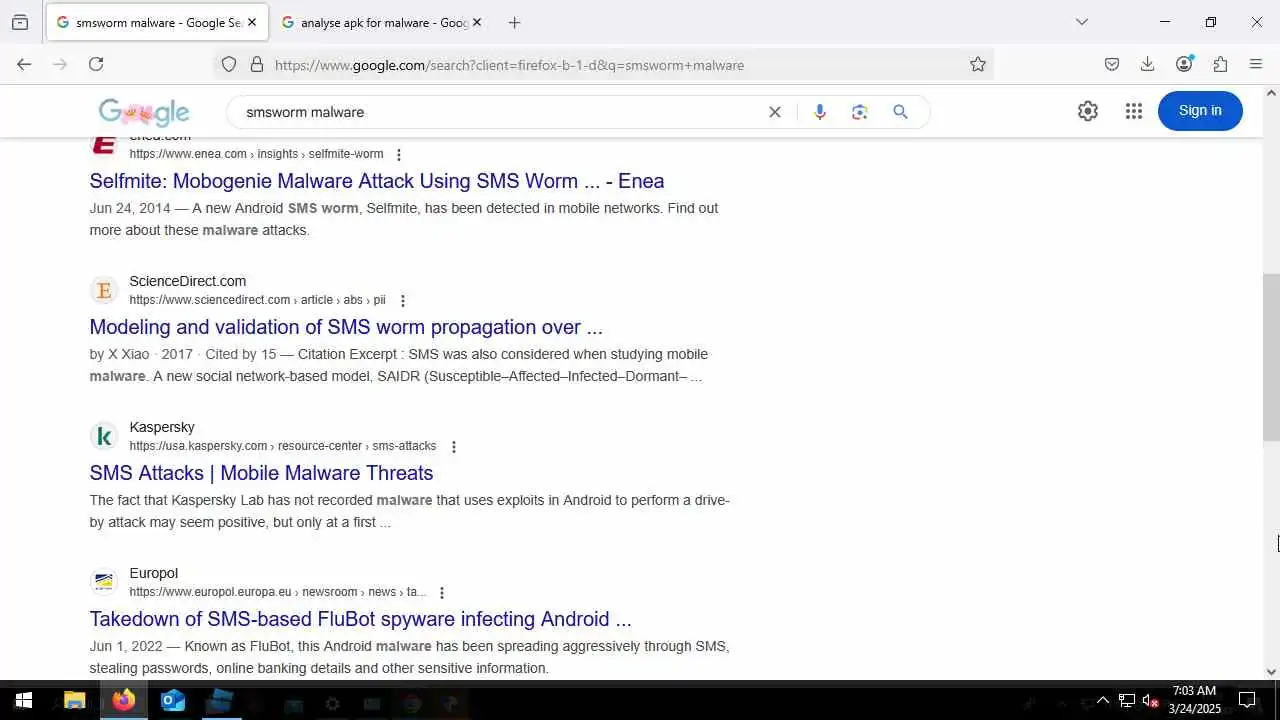The image size is (1280, 720).
Task: Reload the current page
Action: pyautogui.click(x=96, y=64)
